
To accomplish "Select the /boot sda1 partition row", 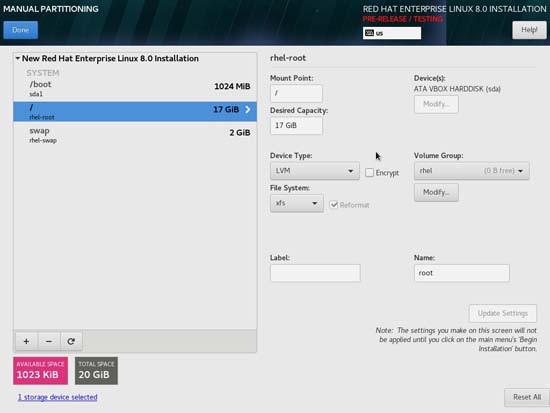I will point(135,88).
